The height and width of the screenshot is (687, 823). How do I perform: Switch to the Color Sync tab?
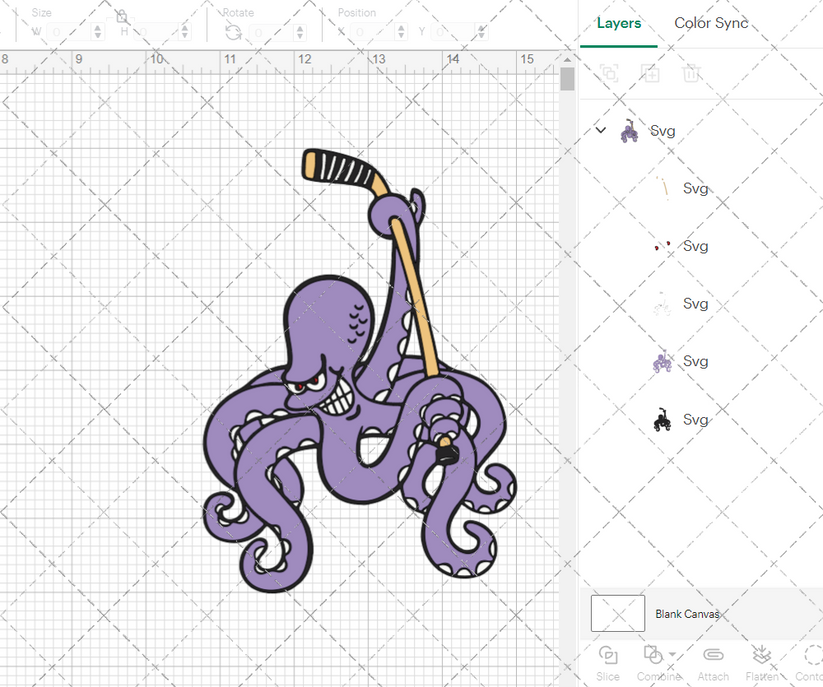click(711, 23)
